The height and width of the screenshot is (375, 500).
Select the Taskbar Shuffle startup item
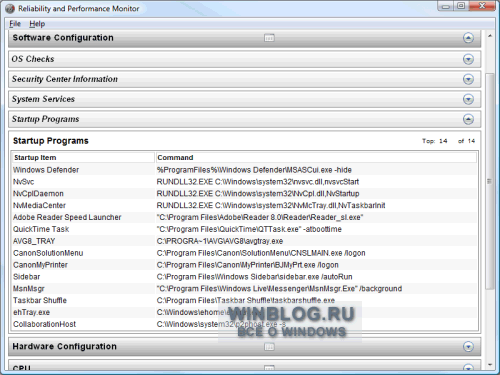(x=40, y=301)
